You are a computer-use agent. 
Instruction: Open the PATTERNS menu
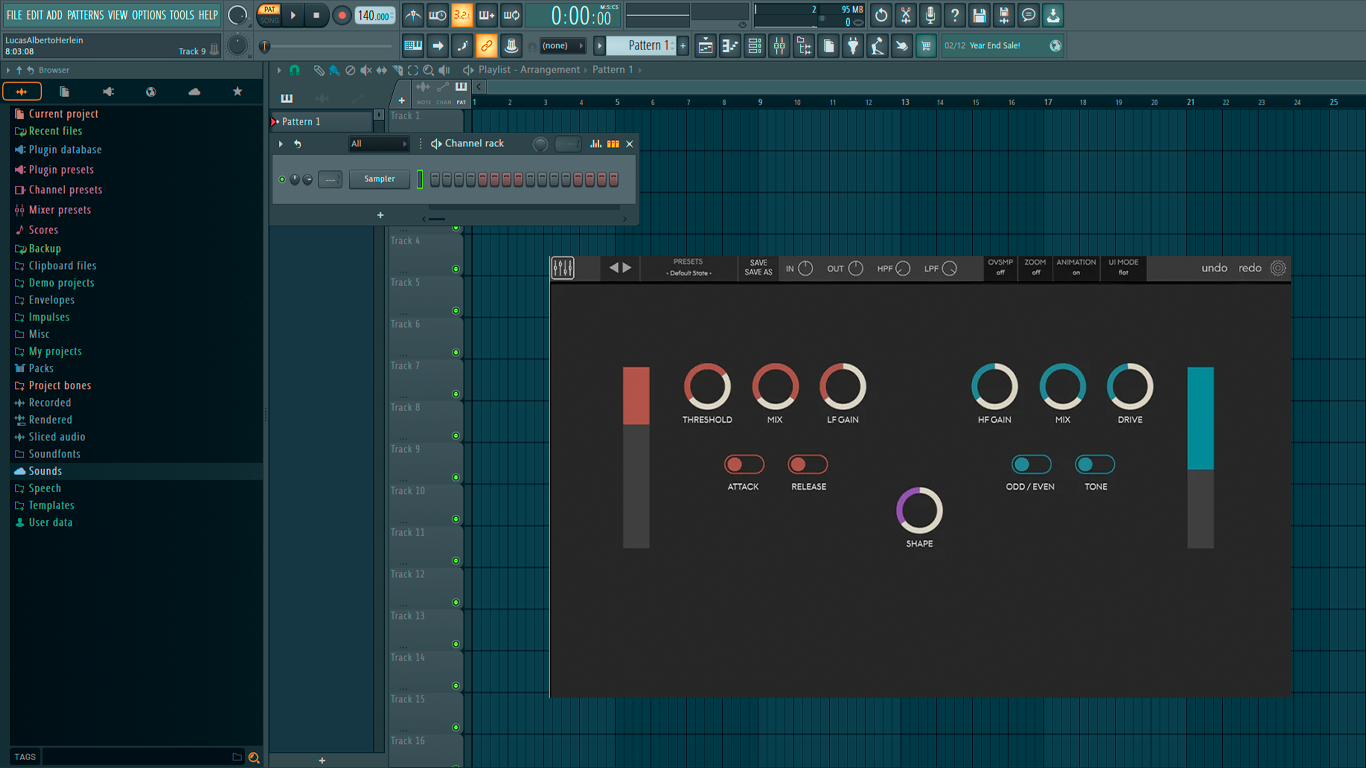pos(85,15)
